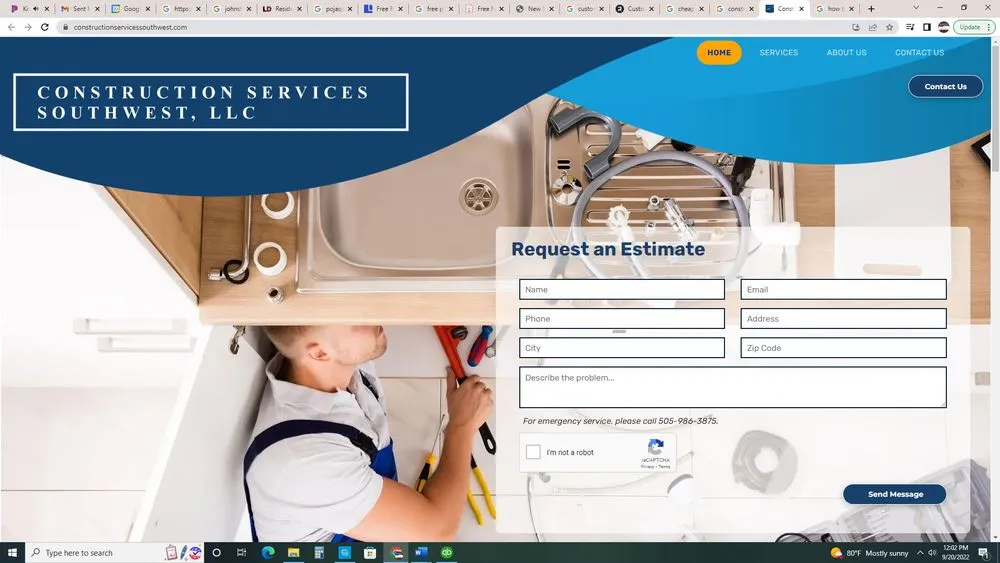The image size is (1000, 563).
Task: Click the browser back arrow
Action: 11,27
